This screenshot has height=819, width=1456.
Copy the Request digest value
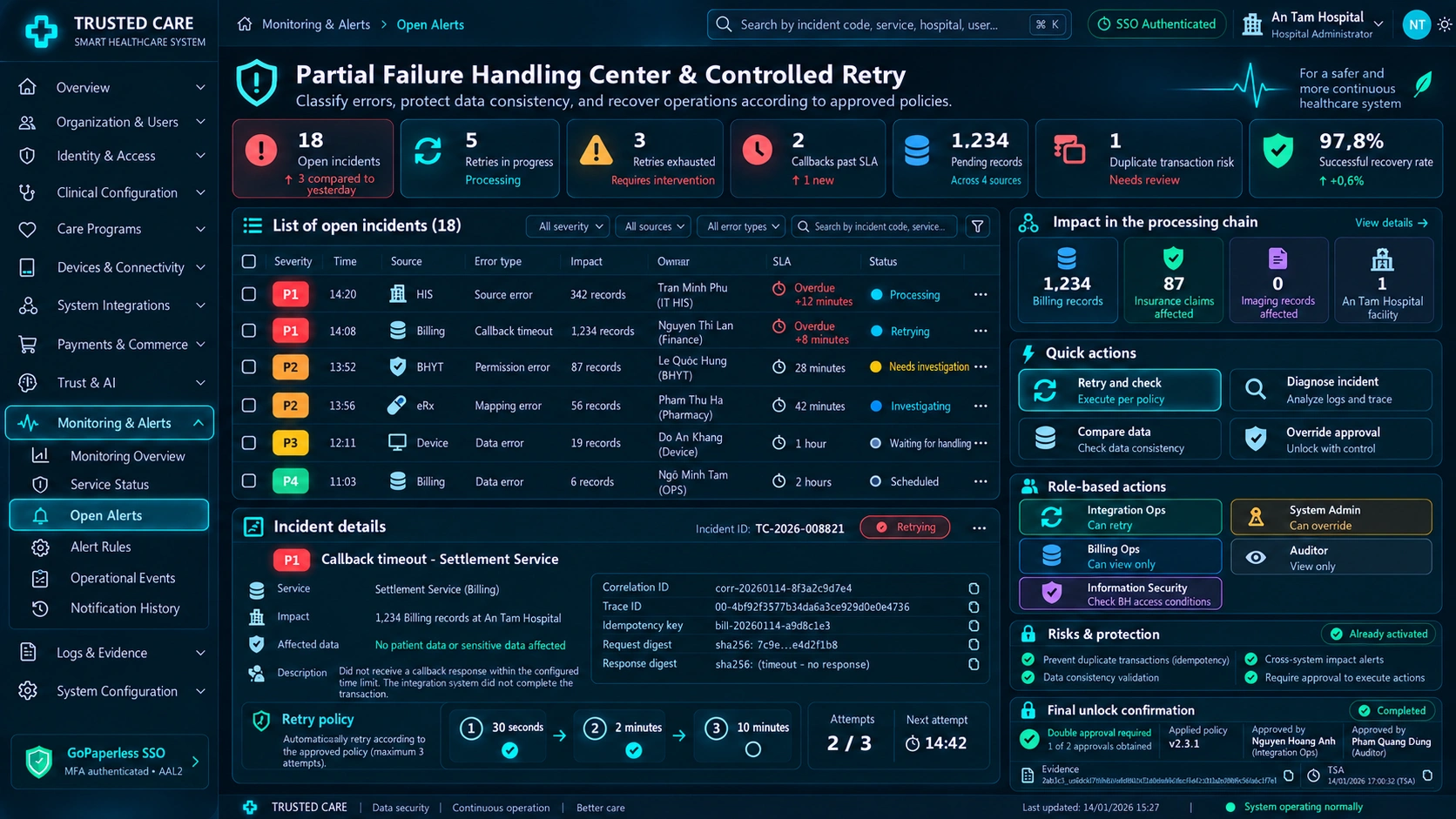[x=974, y=645]
